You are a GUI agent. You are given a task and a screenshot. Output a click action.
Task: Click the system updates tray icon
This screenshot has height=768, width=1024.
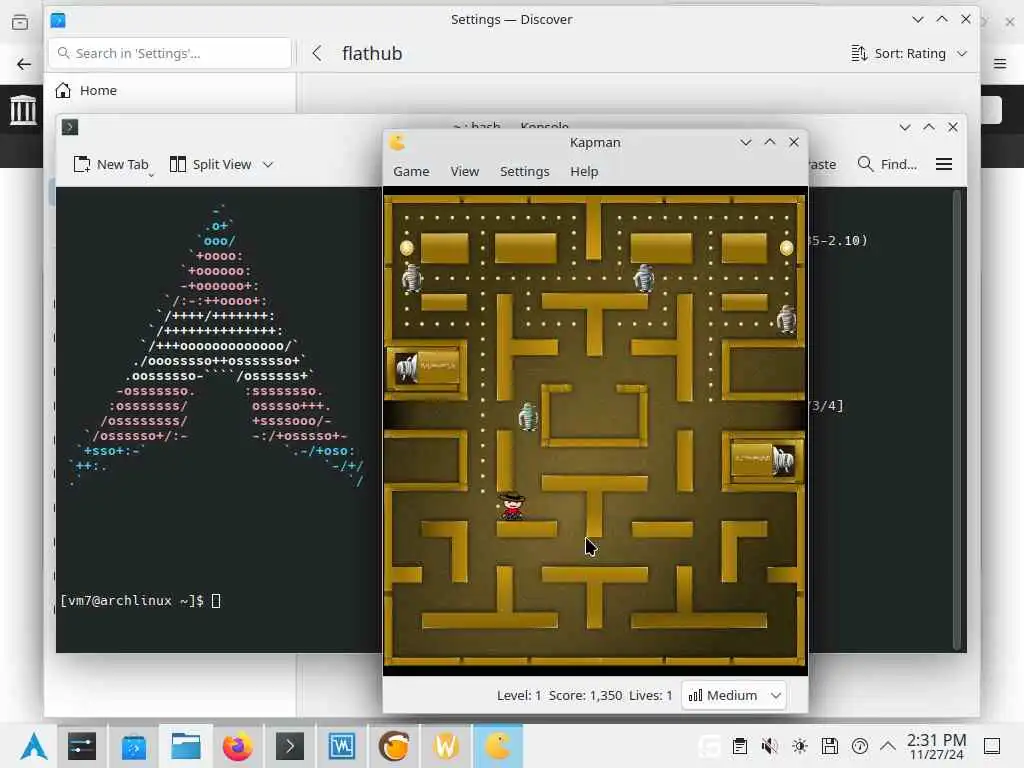[x=859, y=746]
